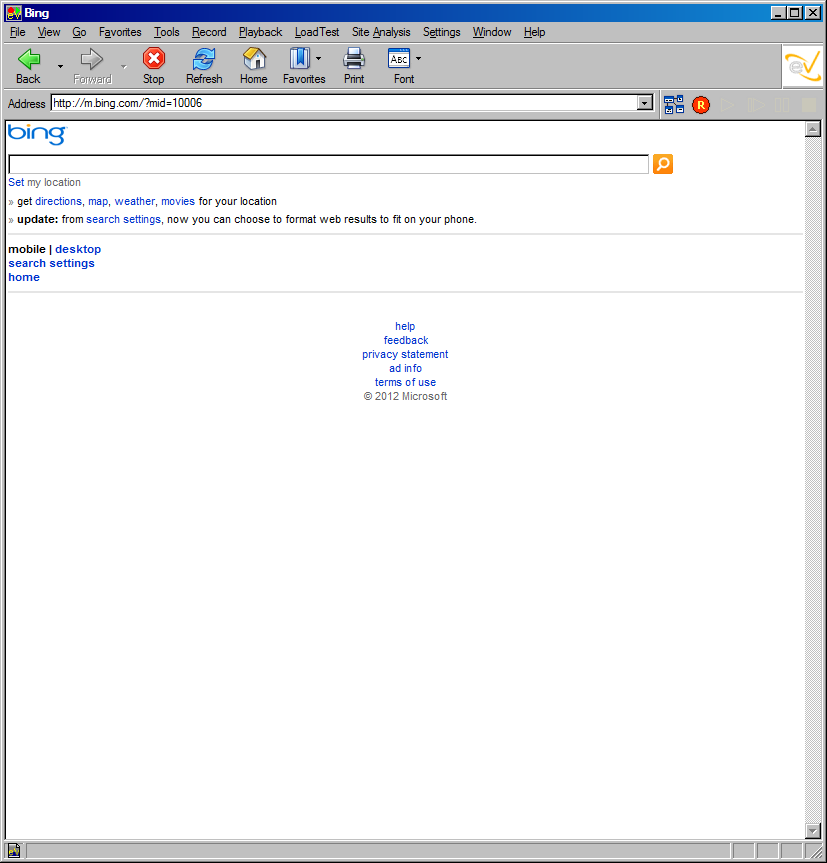Open the File menu
Viewport: 827px width, 863px height.
[x=18, y=32]
